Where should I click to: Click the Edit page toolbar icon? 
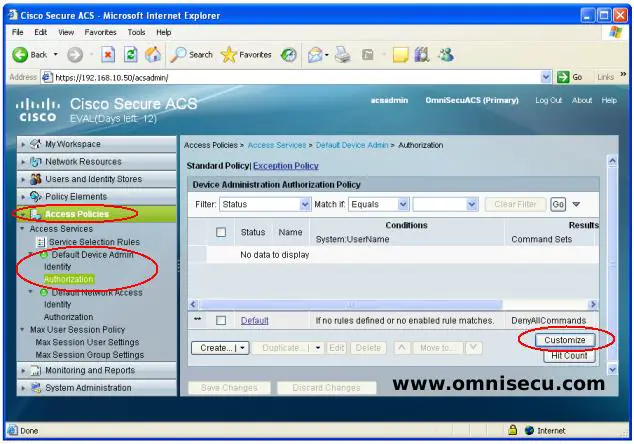(368, 55)
